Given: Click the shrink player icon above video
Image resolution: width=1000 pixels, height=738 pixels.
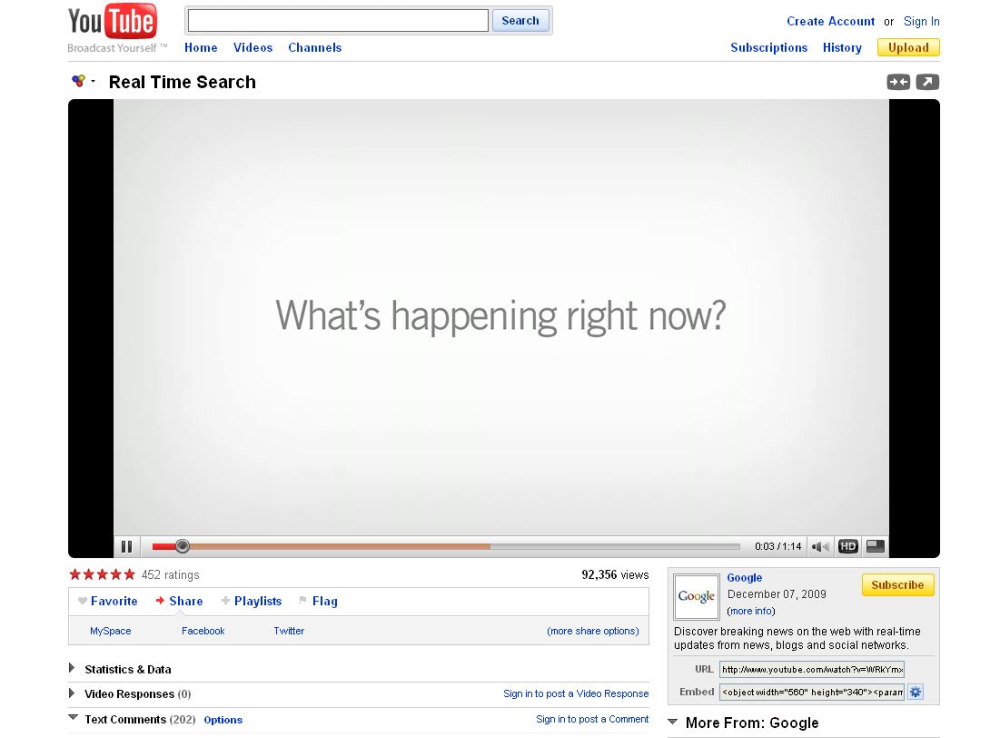Looking at the screenshot, I should 898,82.
